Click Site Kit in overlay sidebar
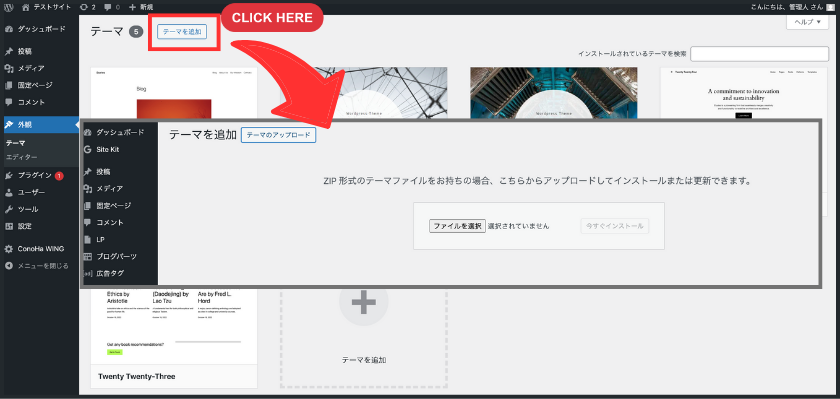 (x=108, y=149)
